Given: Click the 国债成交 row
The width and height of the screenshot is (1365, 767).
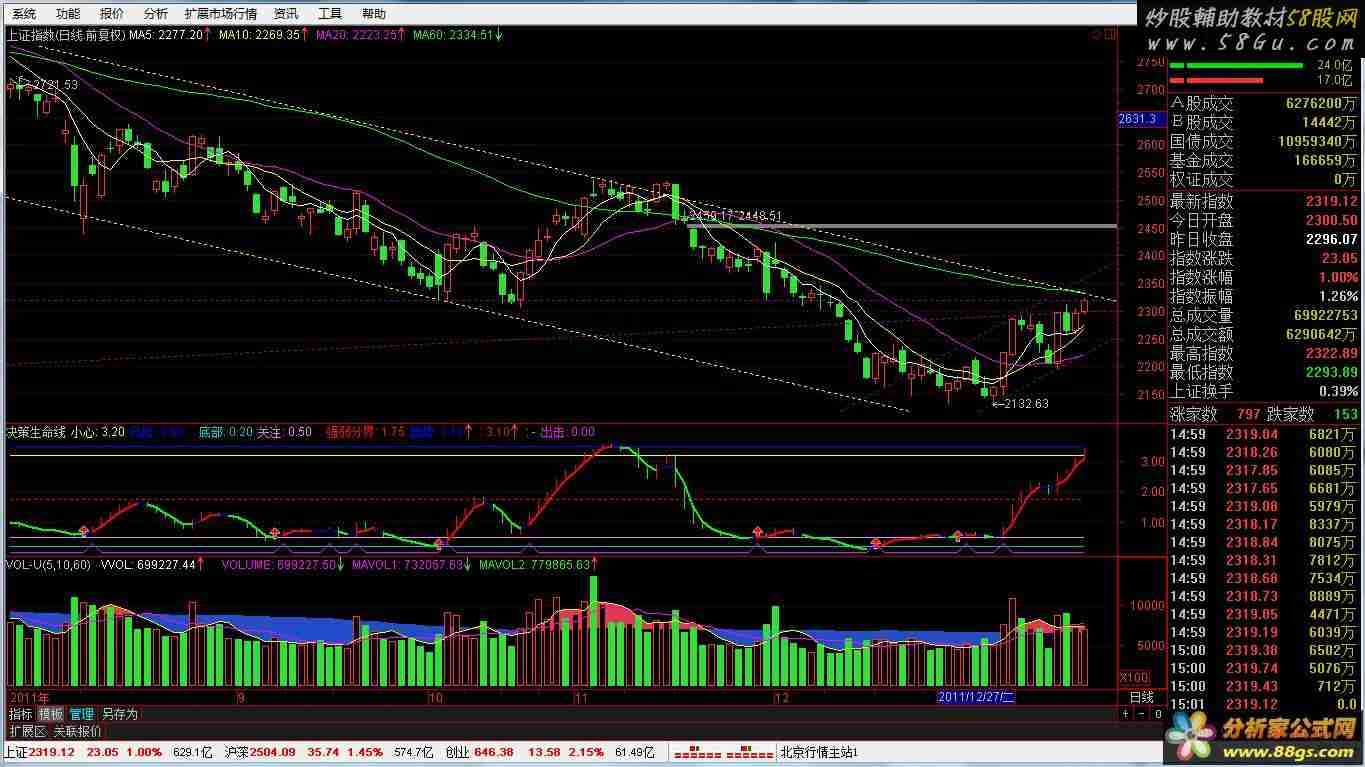Looking at the screenshot, I should [1265, 141].
